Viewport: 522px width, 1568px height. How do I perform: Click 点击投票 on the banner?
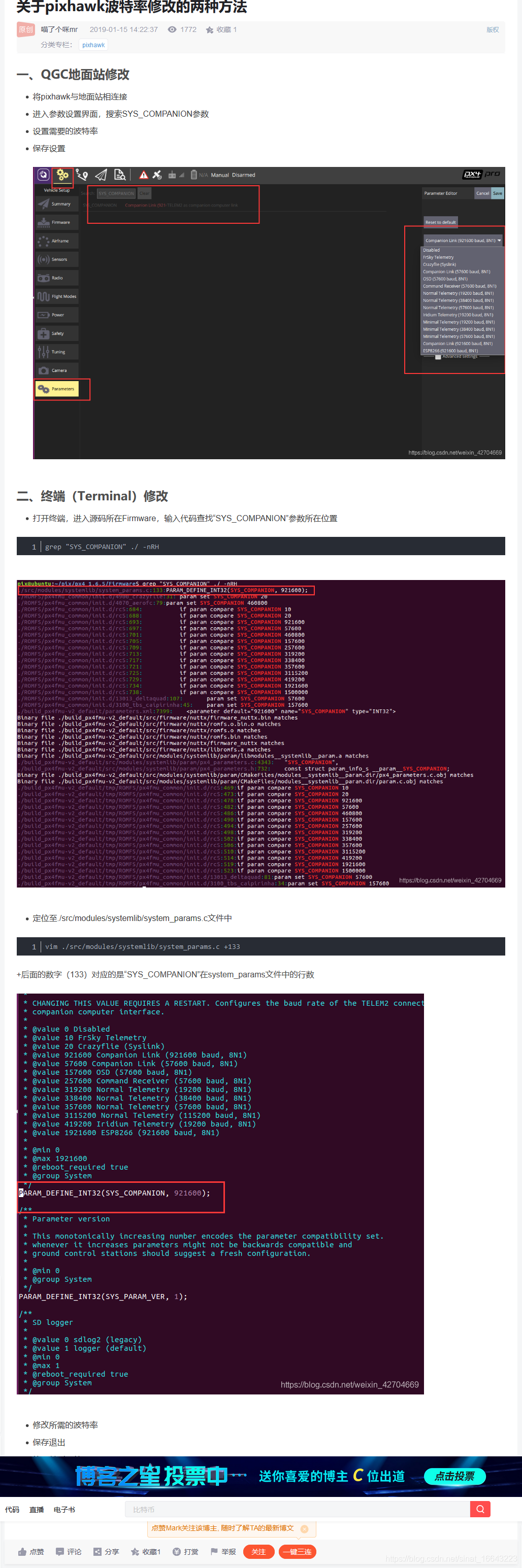[455, 1476]
